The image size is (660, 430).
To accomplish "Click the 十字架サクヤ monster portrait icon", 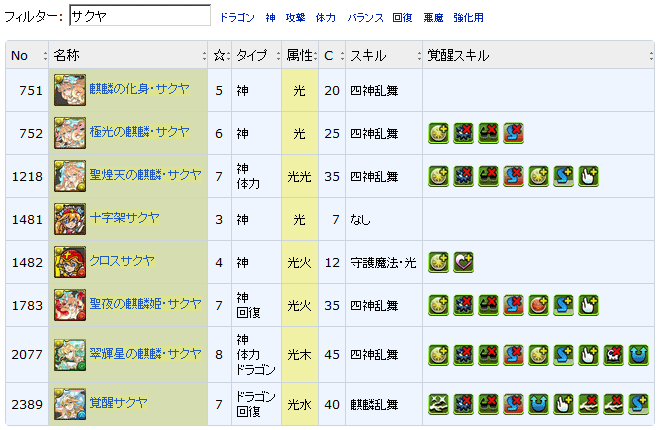I will [70, 219].
